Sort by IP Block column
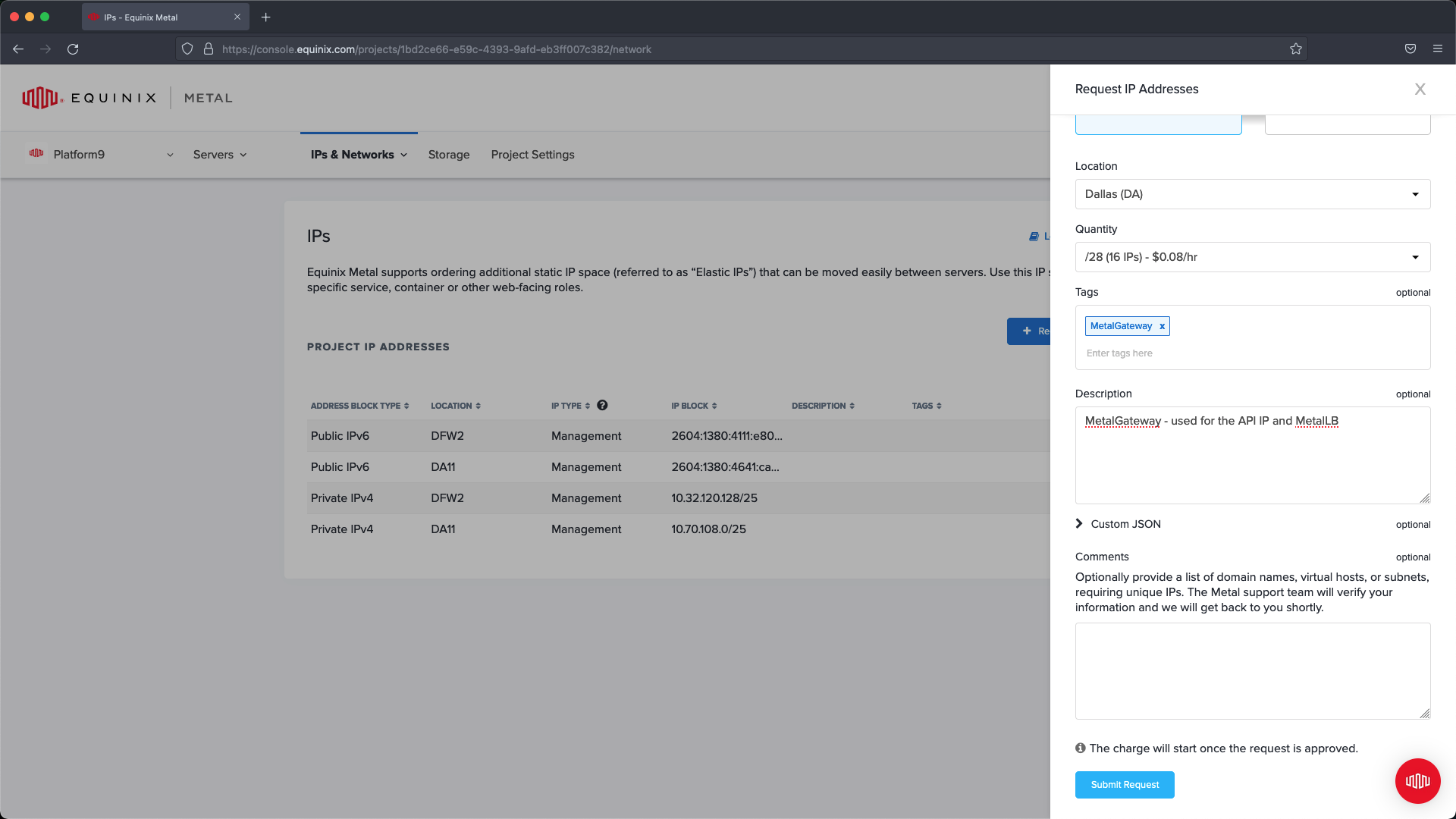Image resolution: width=1456 pixels, height=819 pixels. pos(694,406)
